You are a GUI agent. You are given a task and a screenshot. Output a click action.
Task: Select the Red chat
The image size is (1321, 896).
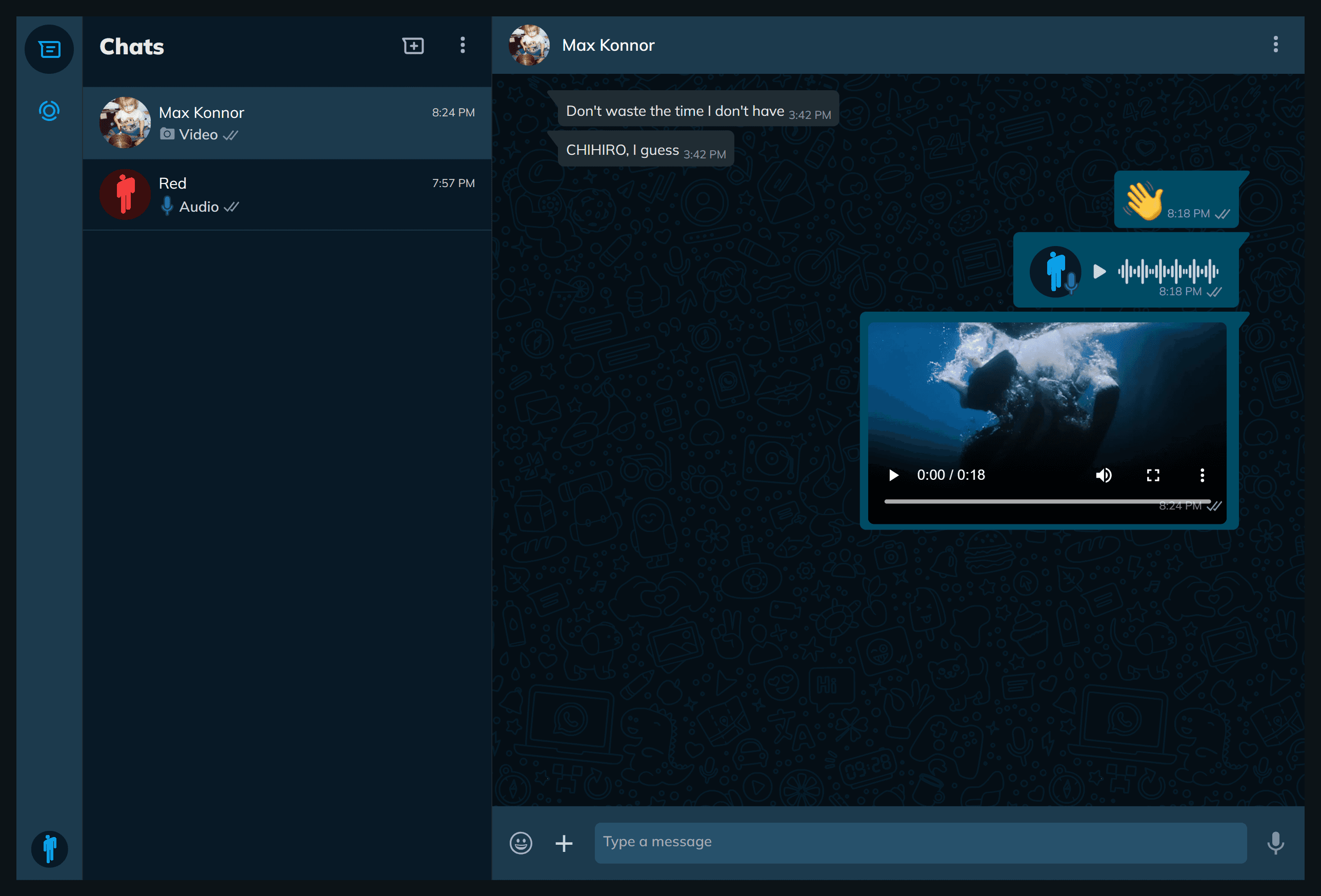[287, 194]
